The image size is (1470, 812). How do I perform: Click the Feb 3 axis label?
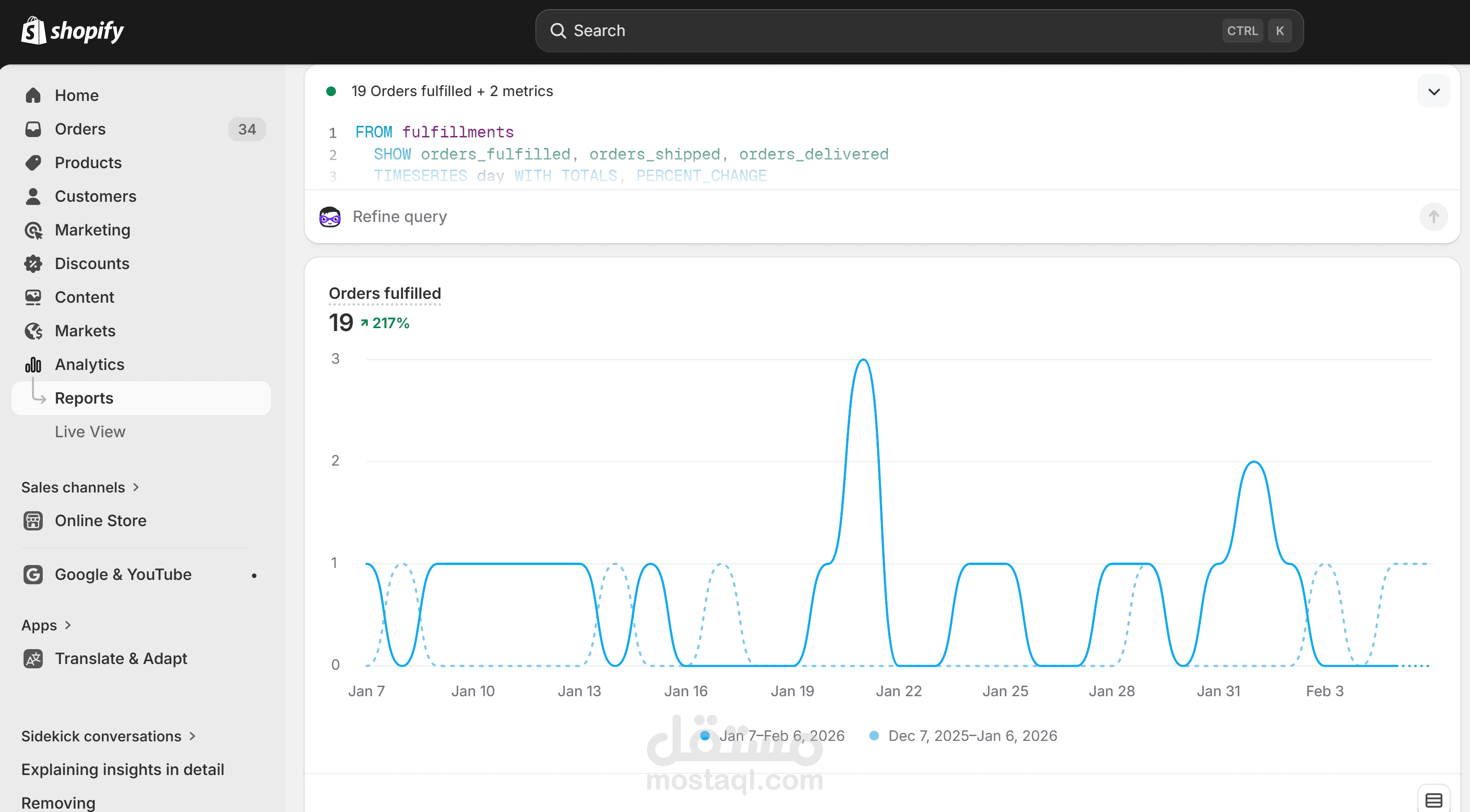1324,691
